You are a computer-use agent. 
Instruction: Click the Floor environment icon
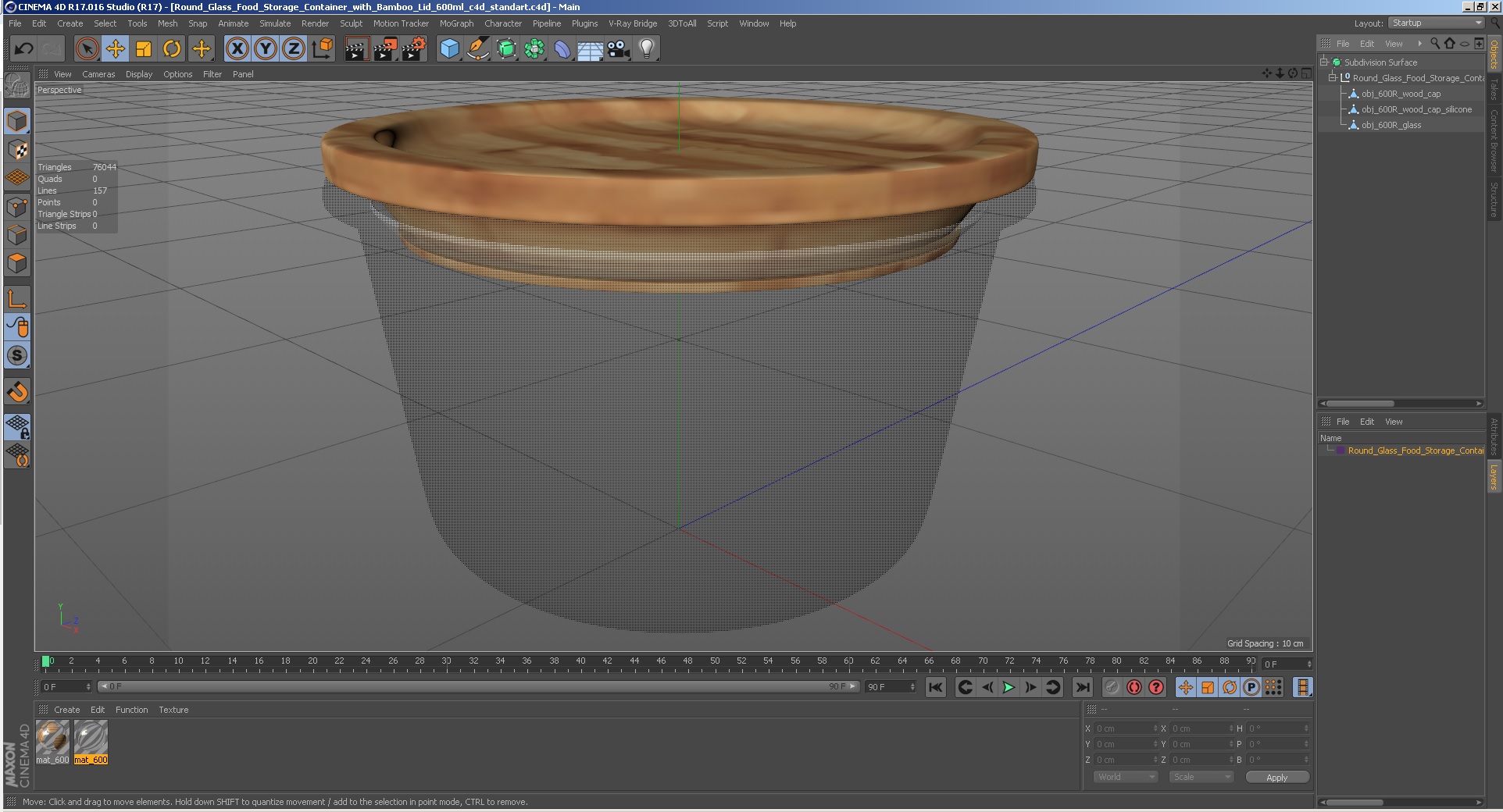[591, 49]
